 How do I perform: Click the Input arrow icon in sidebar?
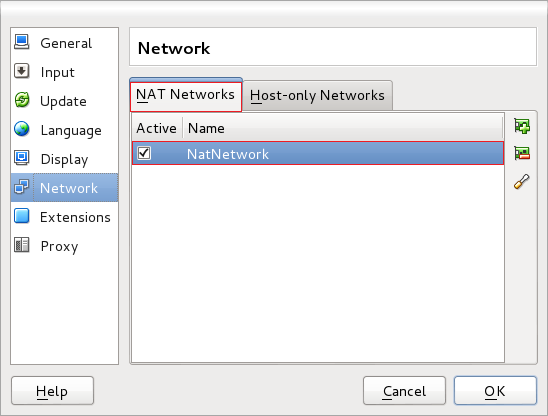[x=22, y=71]
